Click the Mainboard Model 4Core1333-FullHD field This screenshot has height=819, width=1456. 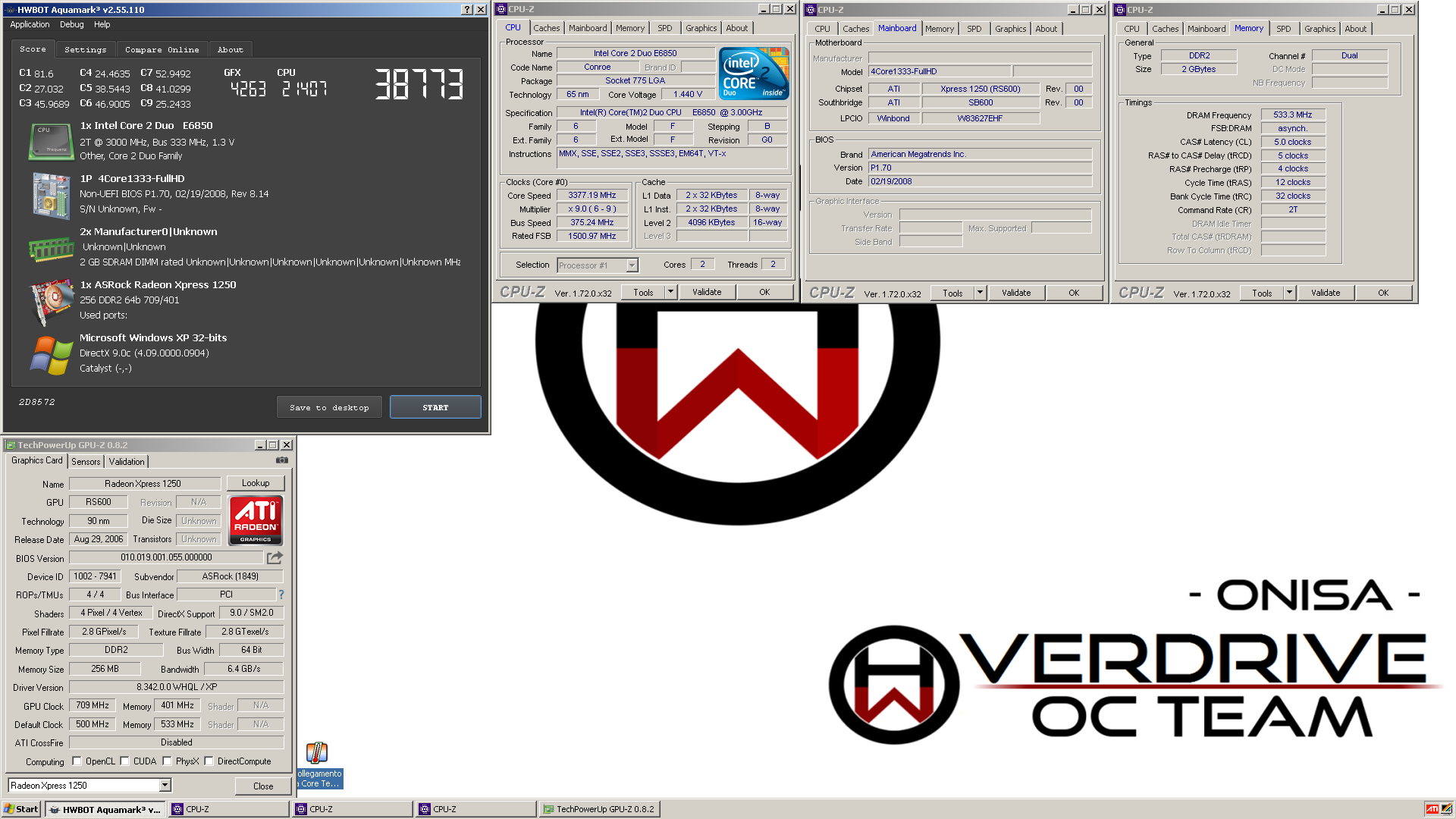pyautogui.click(x=939, y=71)
